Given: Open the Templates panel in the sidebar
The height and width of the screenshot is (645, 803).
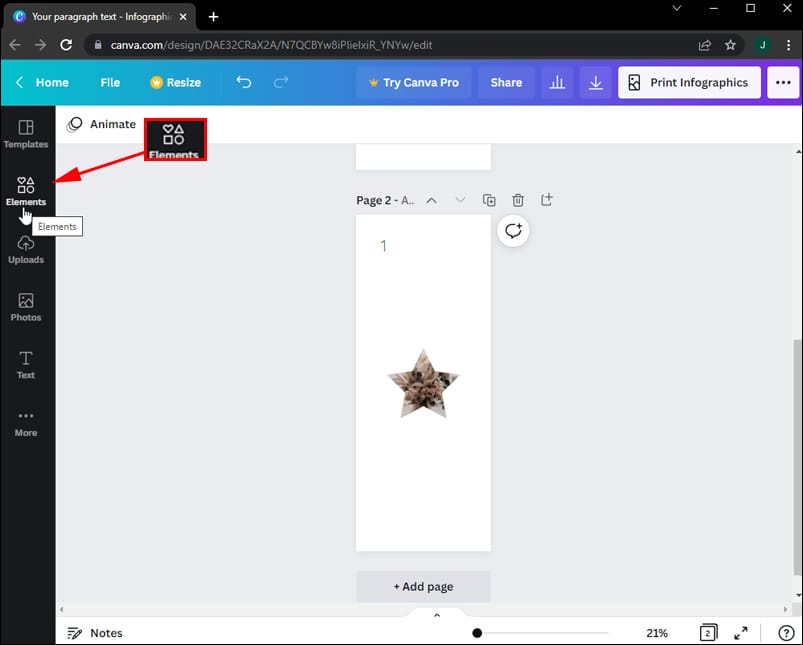Looking at the screenshot, I should point(26,134).
